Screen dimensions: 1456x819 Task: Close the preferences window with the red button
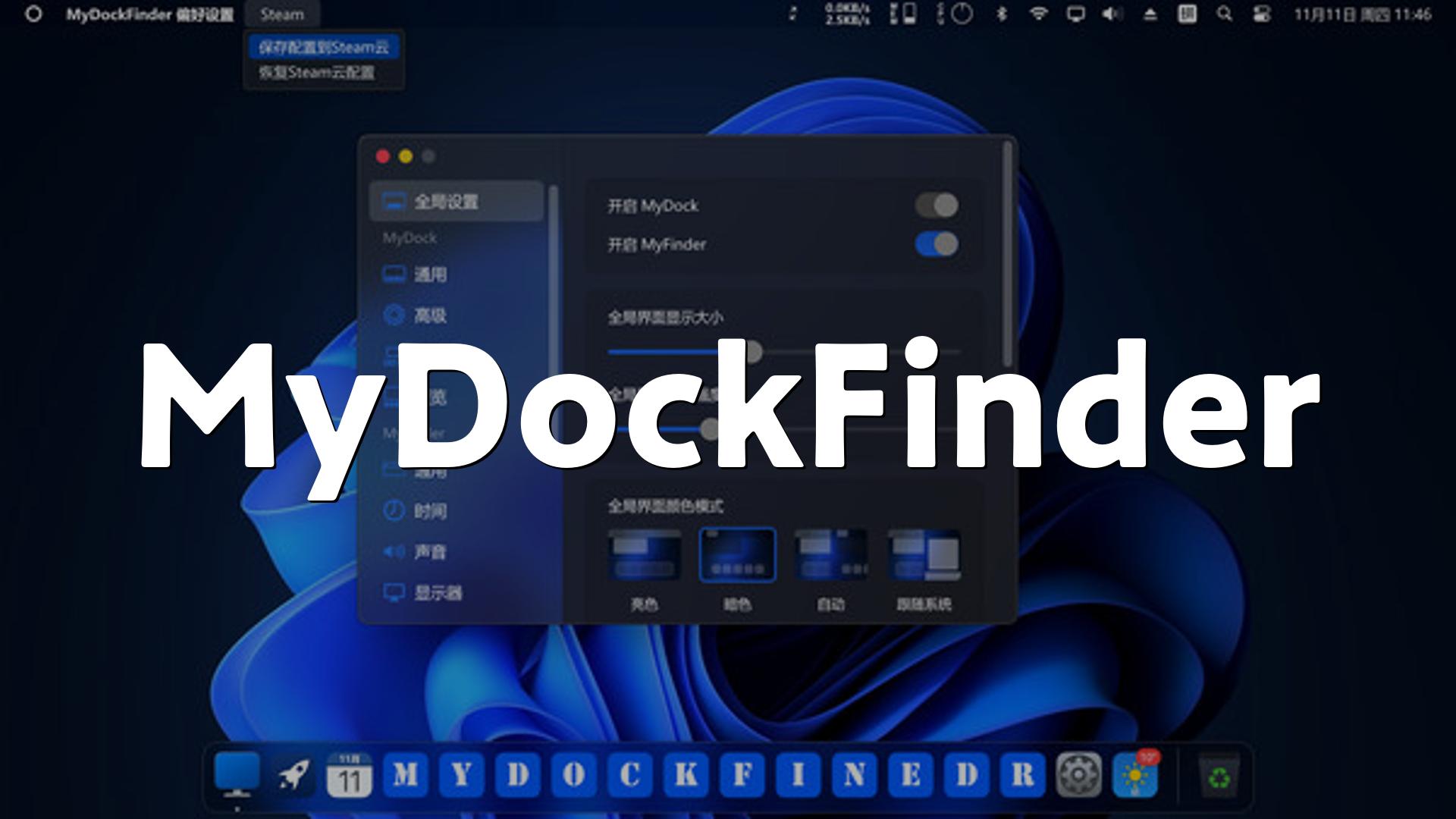383,156
